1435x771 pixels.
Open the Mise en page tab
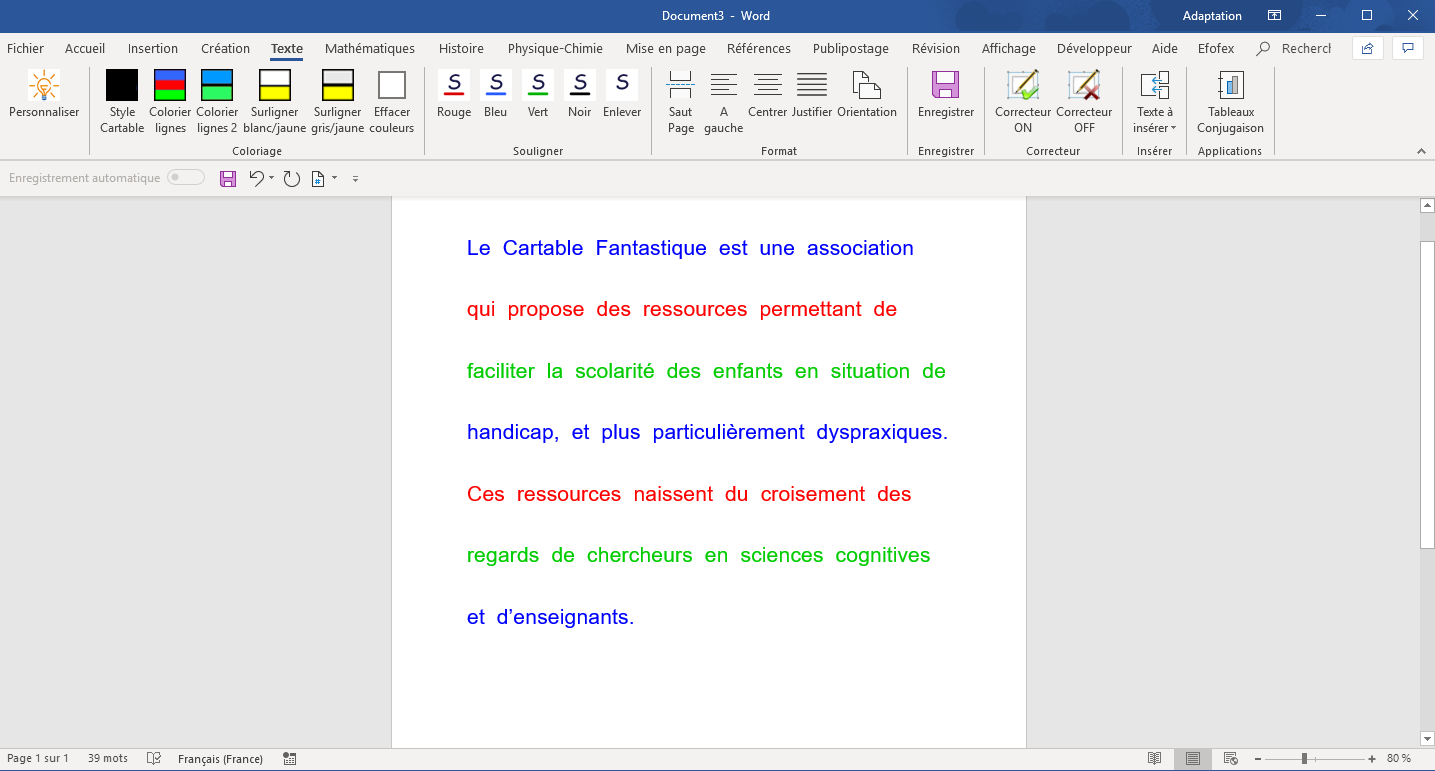666,48
